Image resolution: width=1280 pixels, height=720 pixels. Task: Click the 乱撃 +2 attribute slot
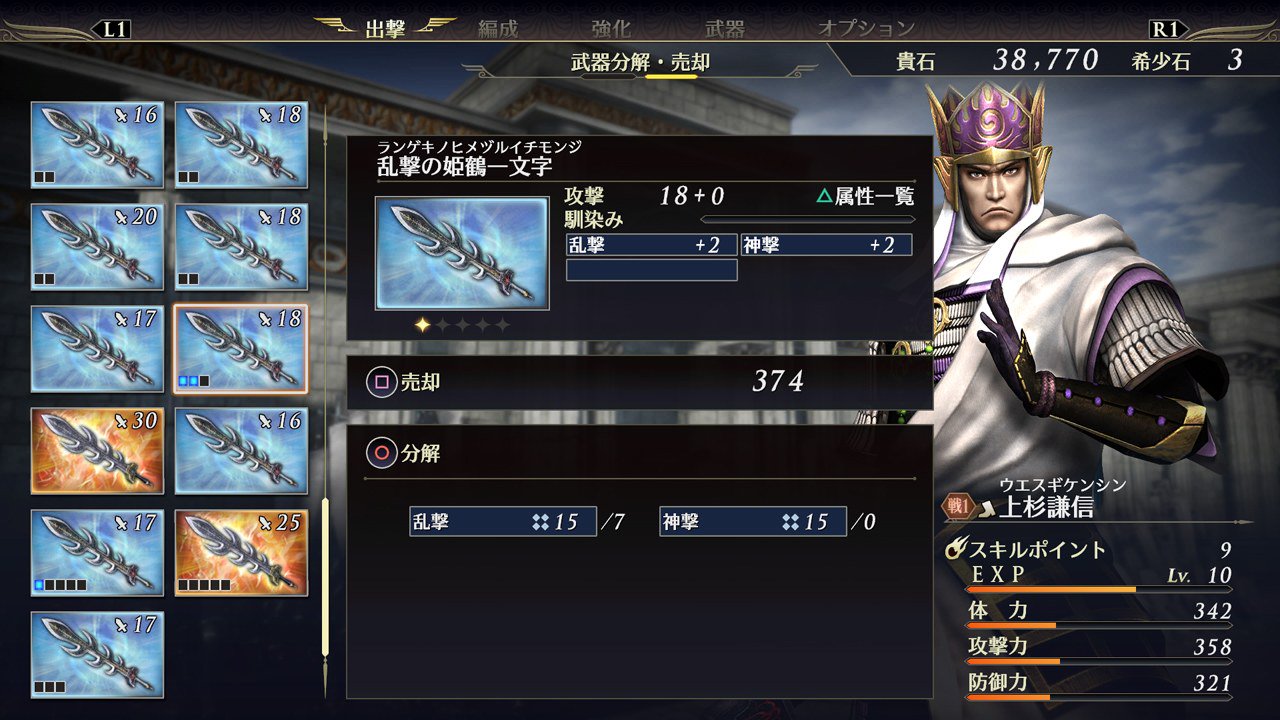coord(652,245)
